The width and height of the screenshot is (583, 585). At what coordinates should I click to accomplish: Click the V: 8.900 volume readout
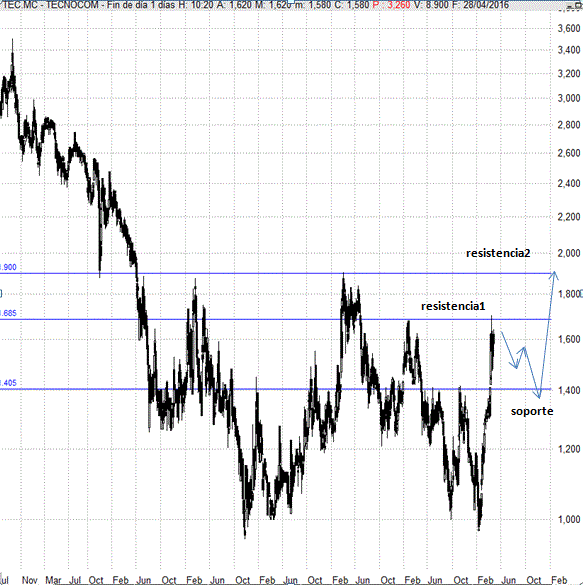(x=431, y=5)
